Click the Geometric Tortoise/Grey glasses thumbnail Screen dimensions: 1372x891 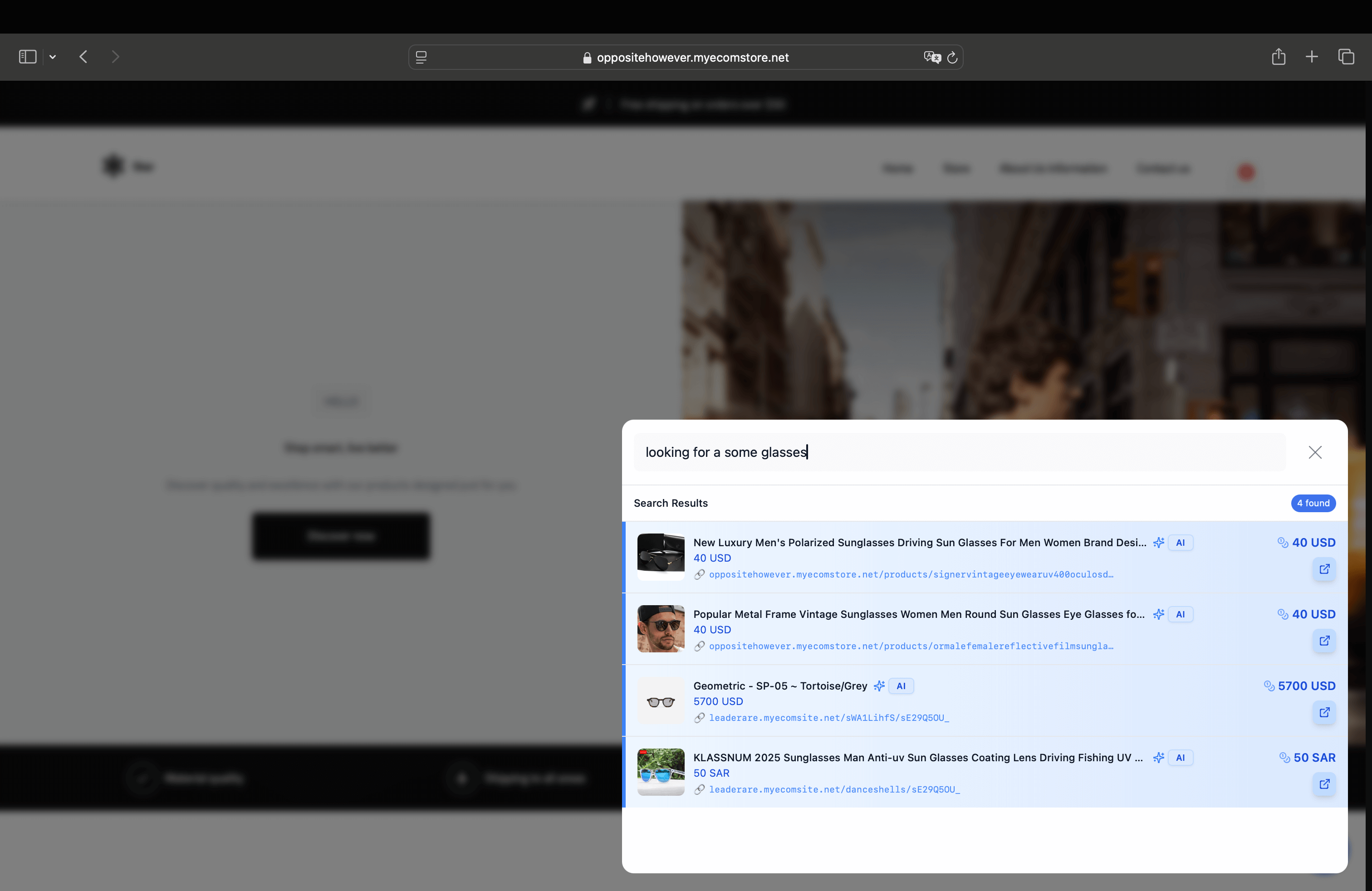pyautogui.click(x=661, y=701)
